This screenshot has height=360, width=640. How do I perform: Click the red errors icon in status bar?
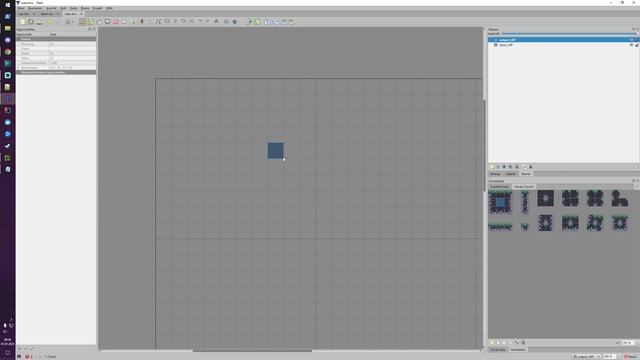click(27, 356)
